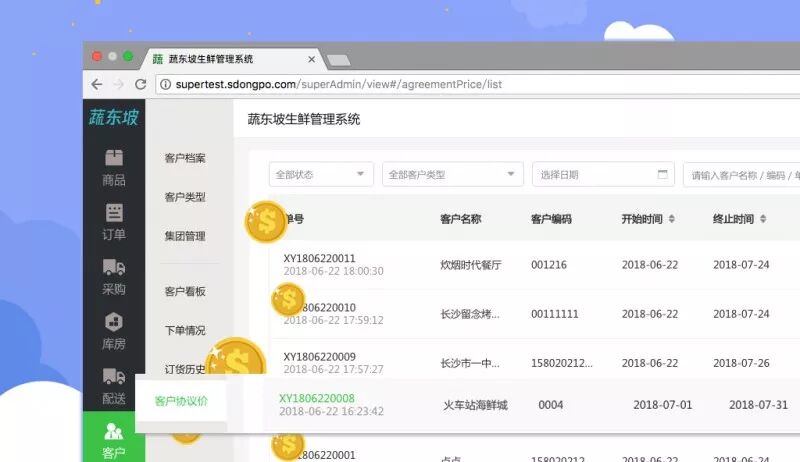Open a new browser tab
800x462 pixels.
pos(338,60)
